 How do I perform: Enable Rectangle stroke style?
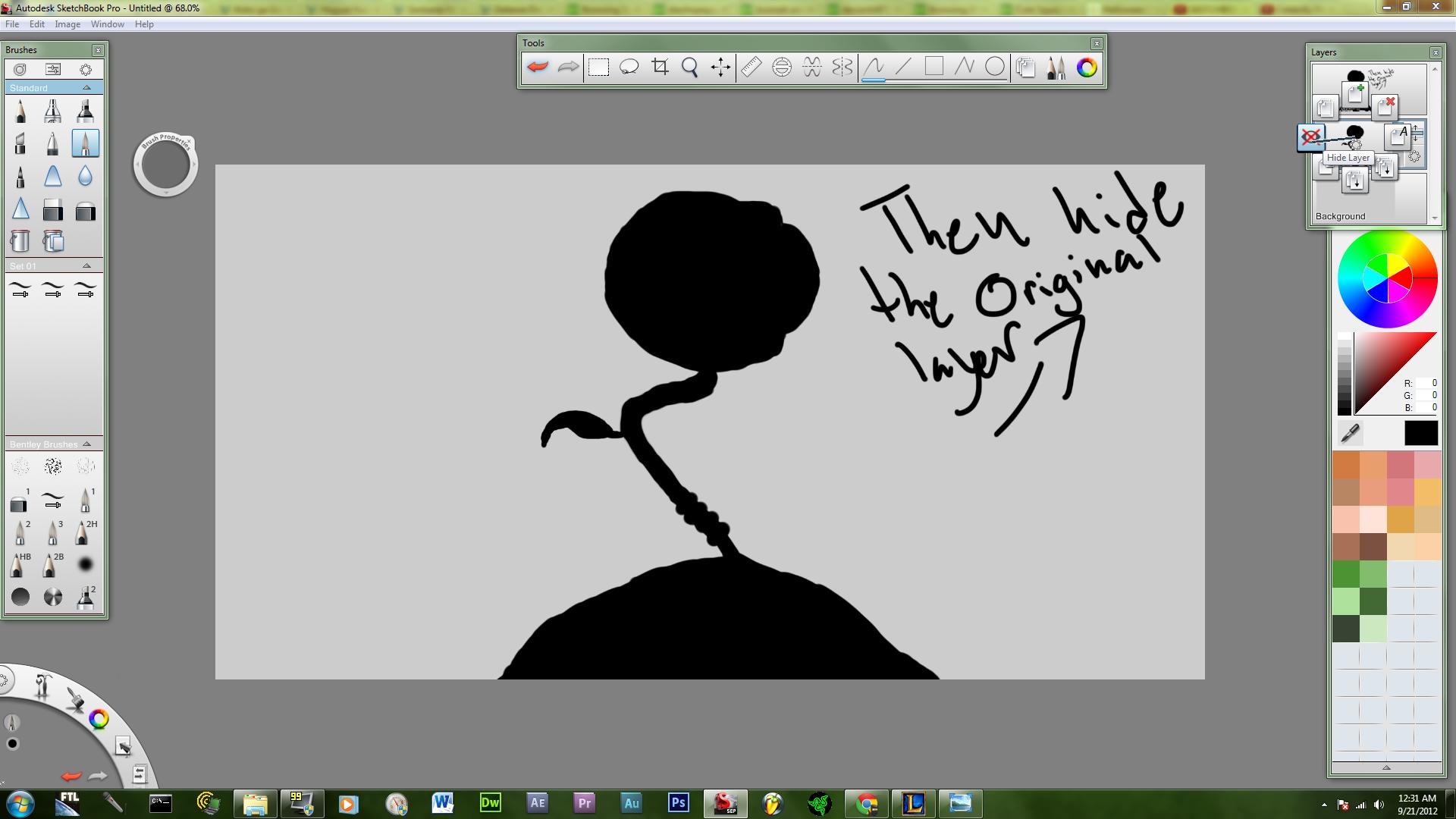tap(934, 67)
